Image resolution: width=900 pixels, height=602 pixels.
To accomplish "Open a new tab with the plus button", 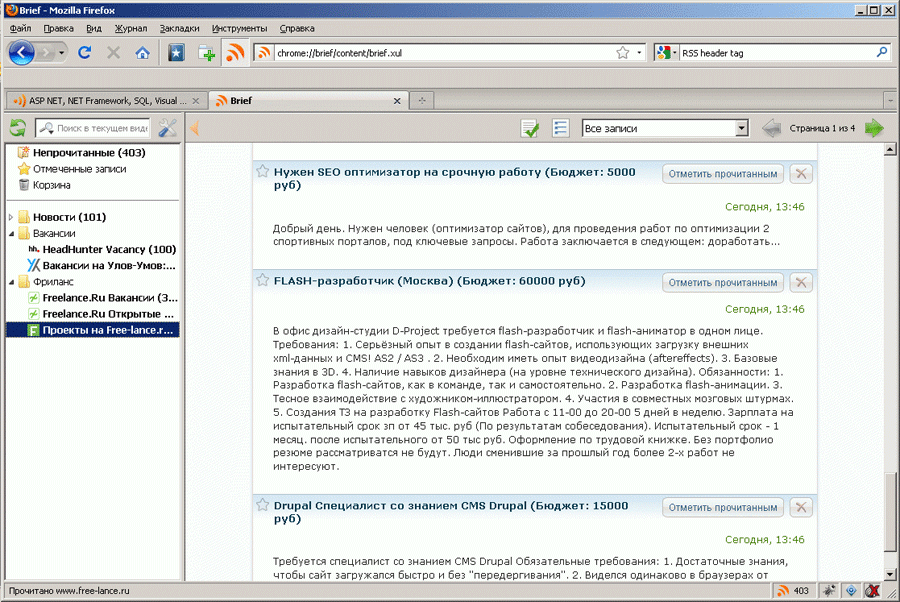I will pyautogui.click(x=422, y=100).
